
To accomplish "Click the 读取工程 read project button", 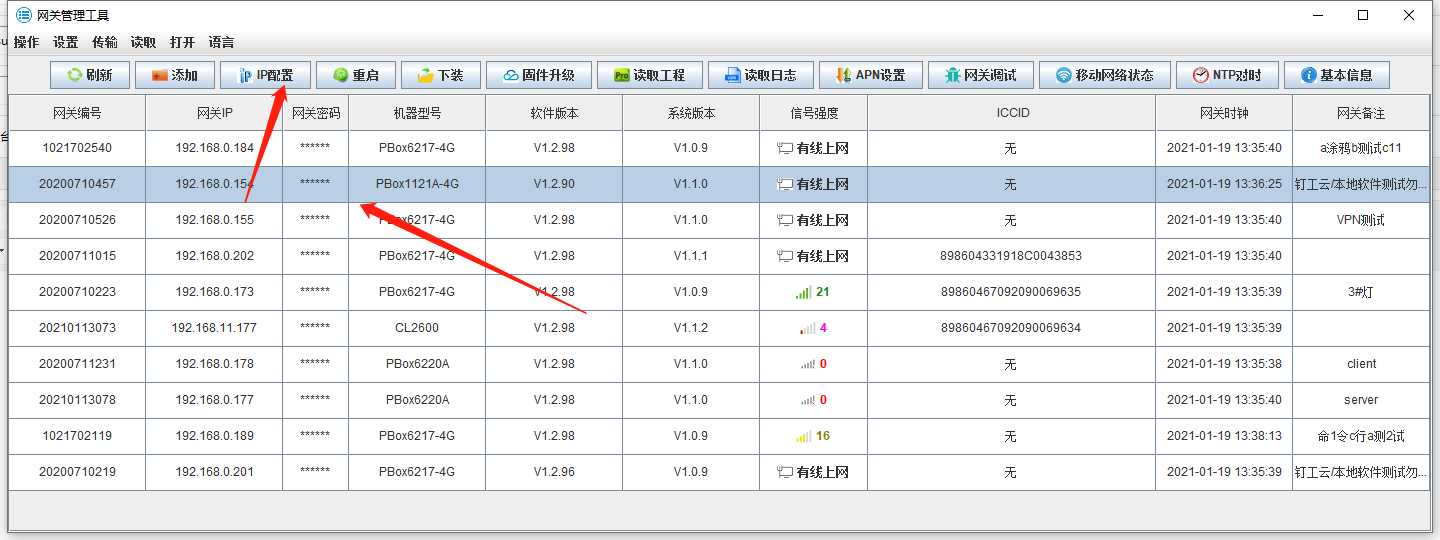I will (648, 75).
